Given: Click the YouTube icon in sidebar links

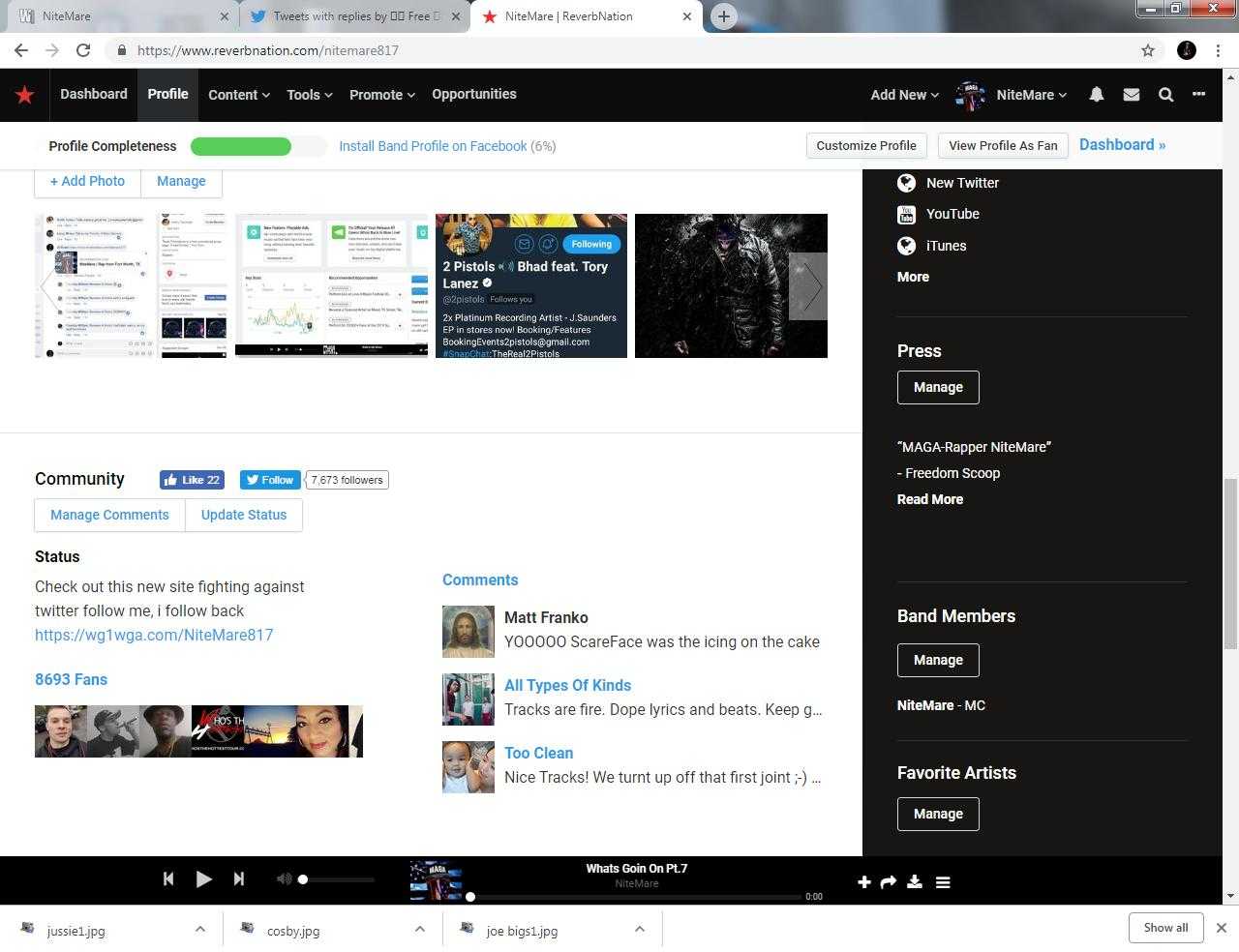Looking at the screenshot, I should (x=906, y=214).
